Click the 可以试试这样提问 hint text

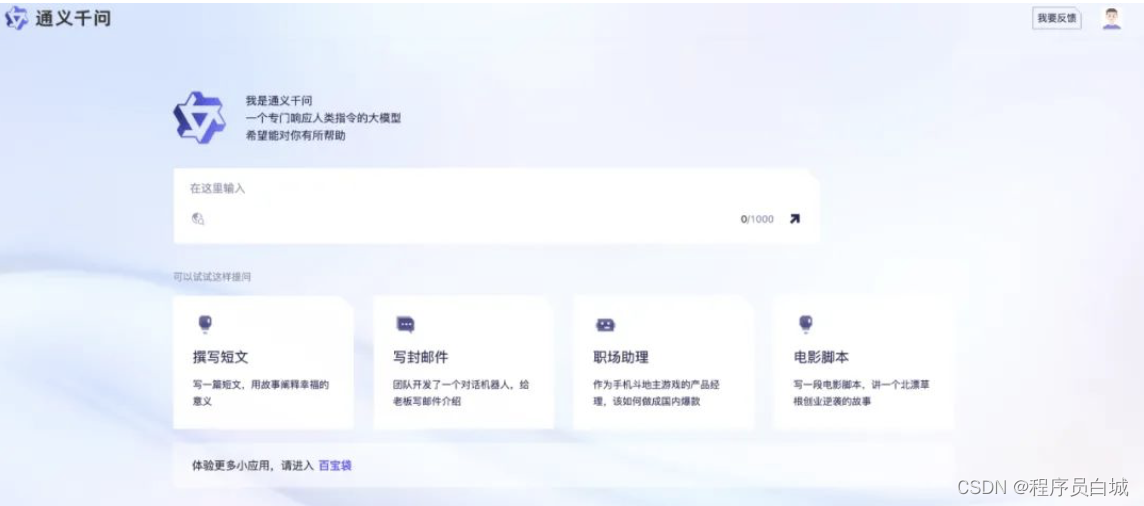212,277
